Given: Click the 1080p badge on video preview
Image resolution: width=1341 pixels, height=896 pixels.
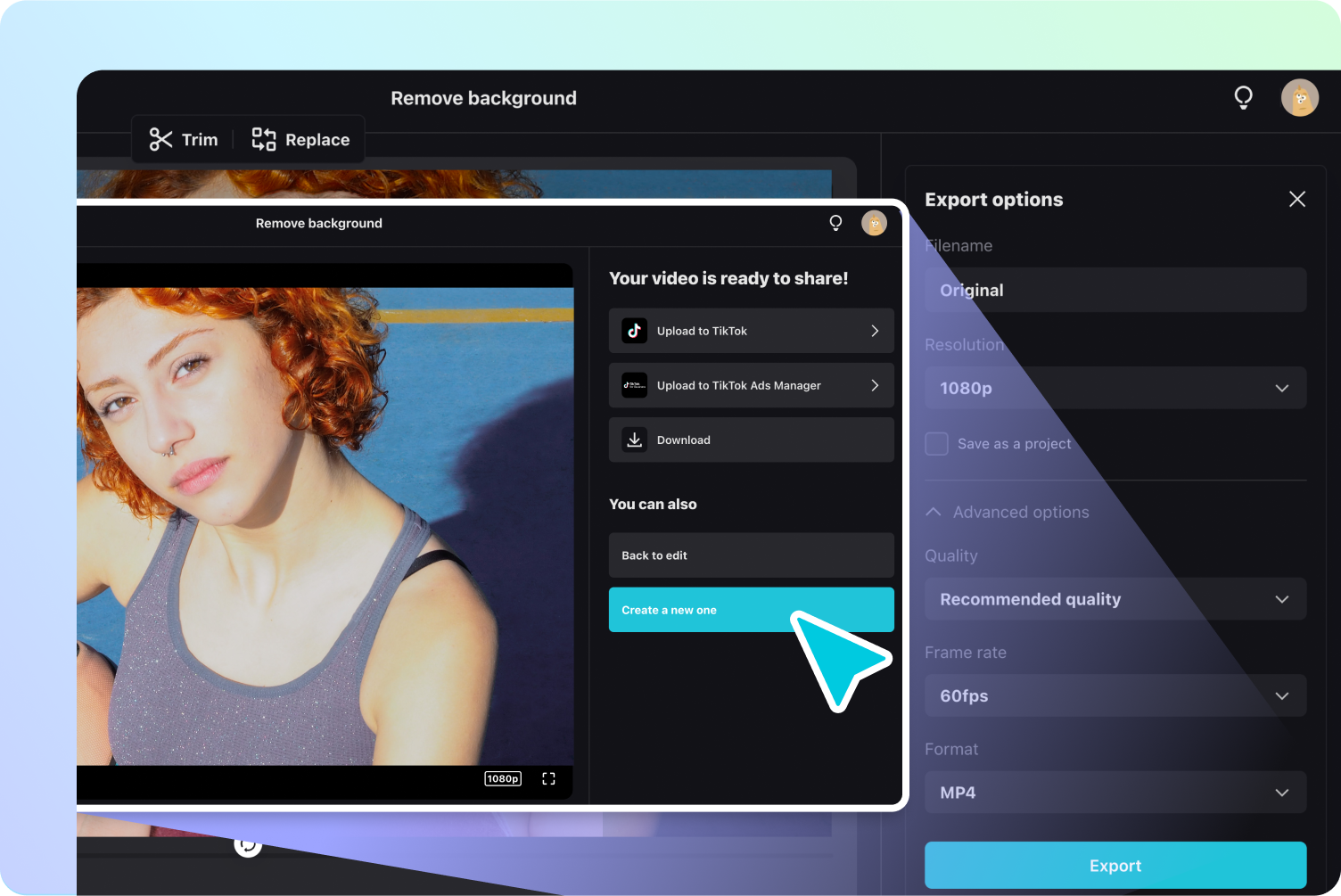Looking at the screenshot, I should [503, 778].
